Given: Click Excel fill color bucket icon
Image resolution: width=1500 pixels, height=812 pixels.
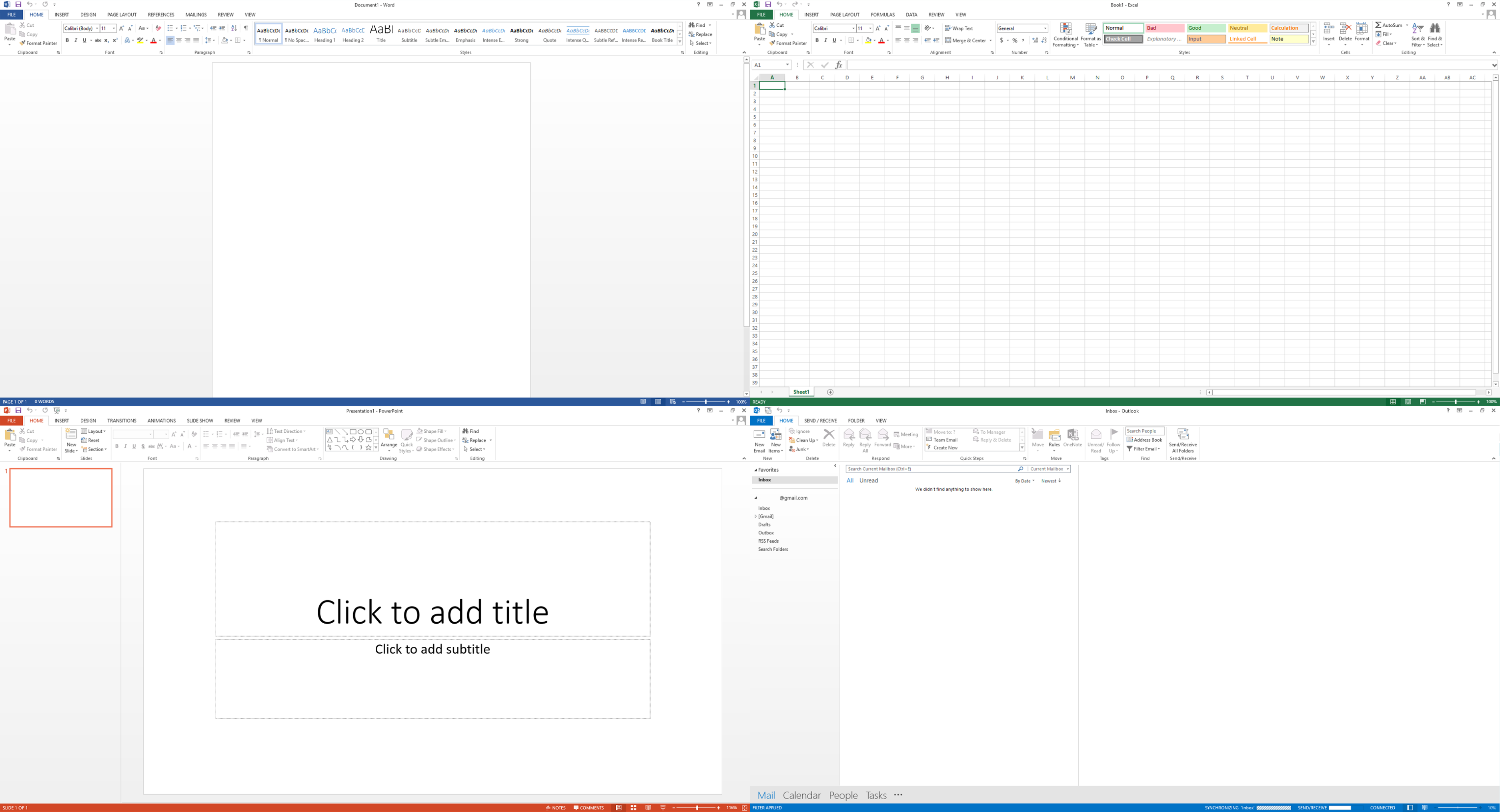Looking at the screenshot, I should (x=868, y=41).
